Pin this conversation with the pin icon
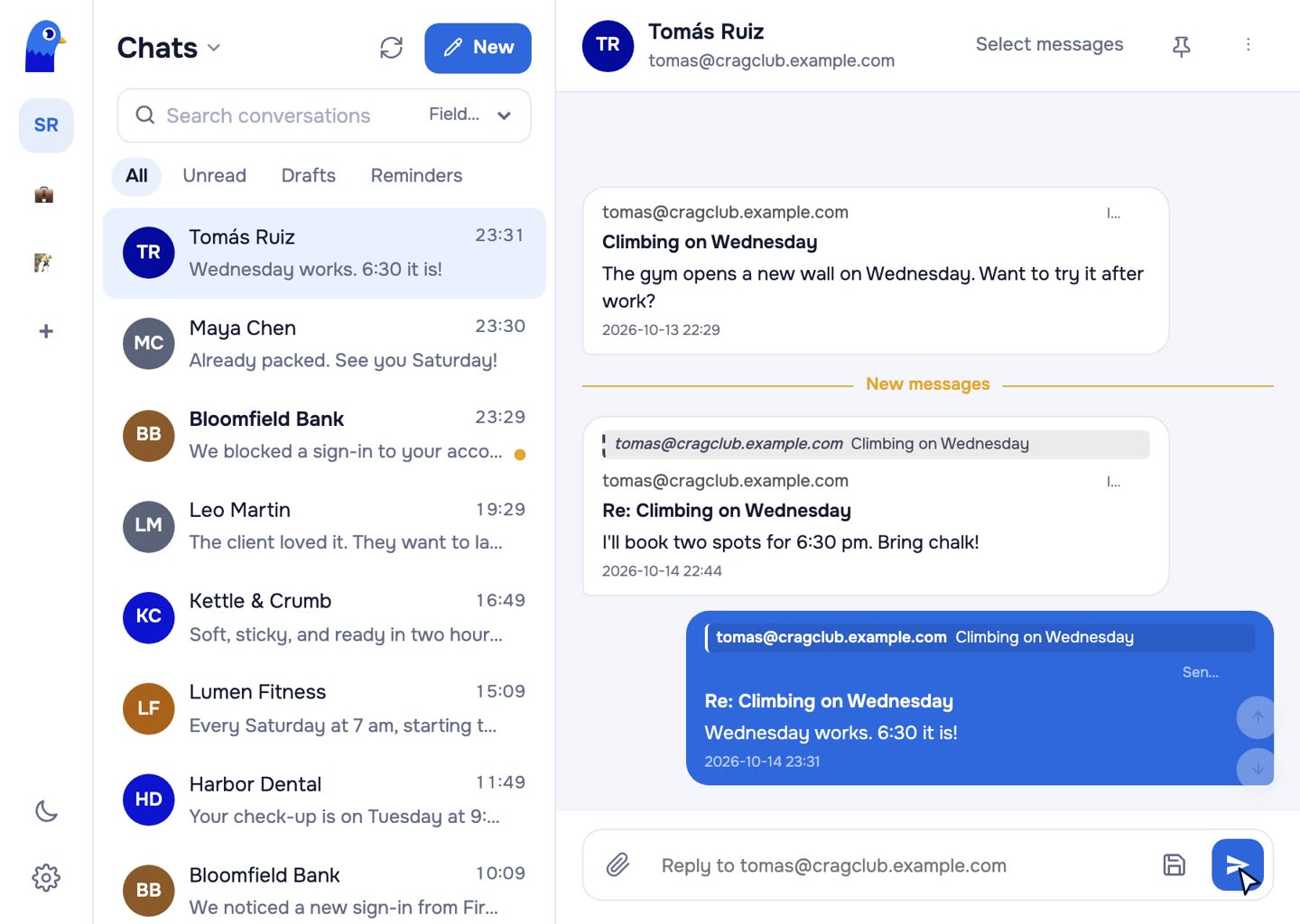1300x924 pixels. (1181, 46)
